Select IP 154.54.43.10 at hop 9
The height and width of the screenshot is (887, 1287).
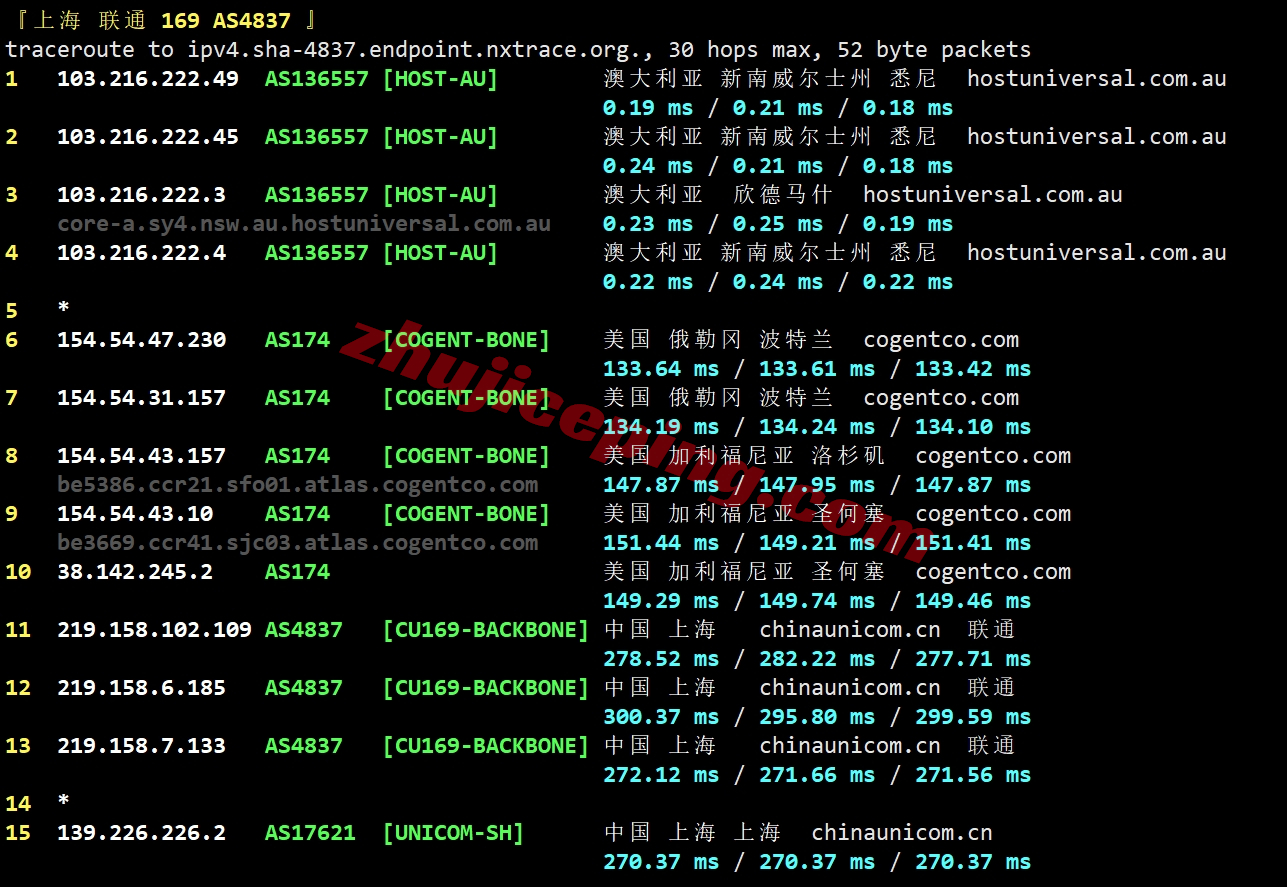(135, 514)
